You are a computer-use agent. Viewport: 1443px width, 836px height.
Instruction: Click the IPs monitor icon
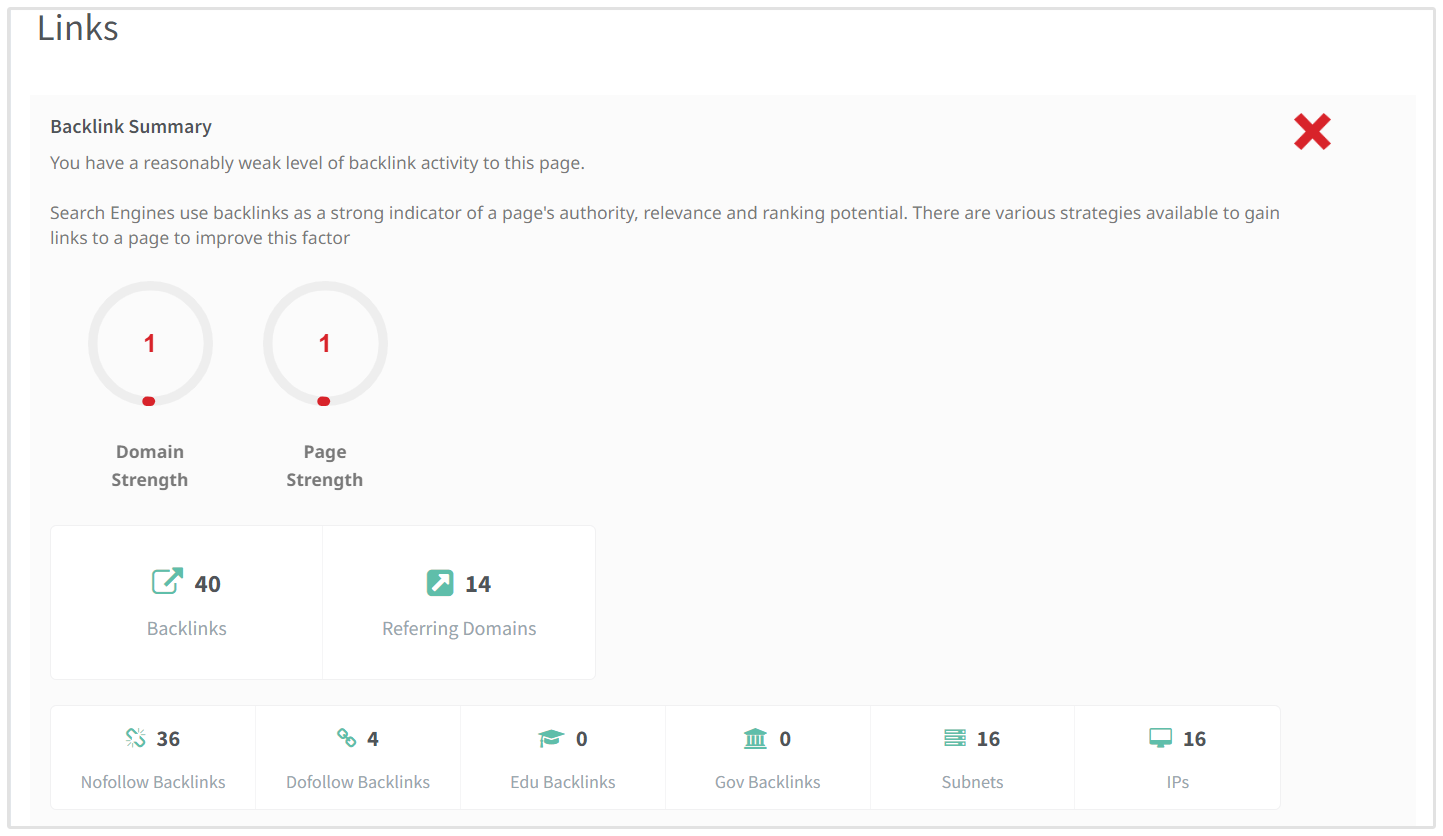[x=1160, y=738]
